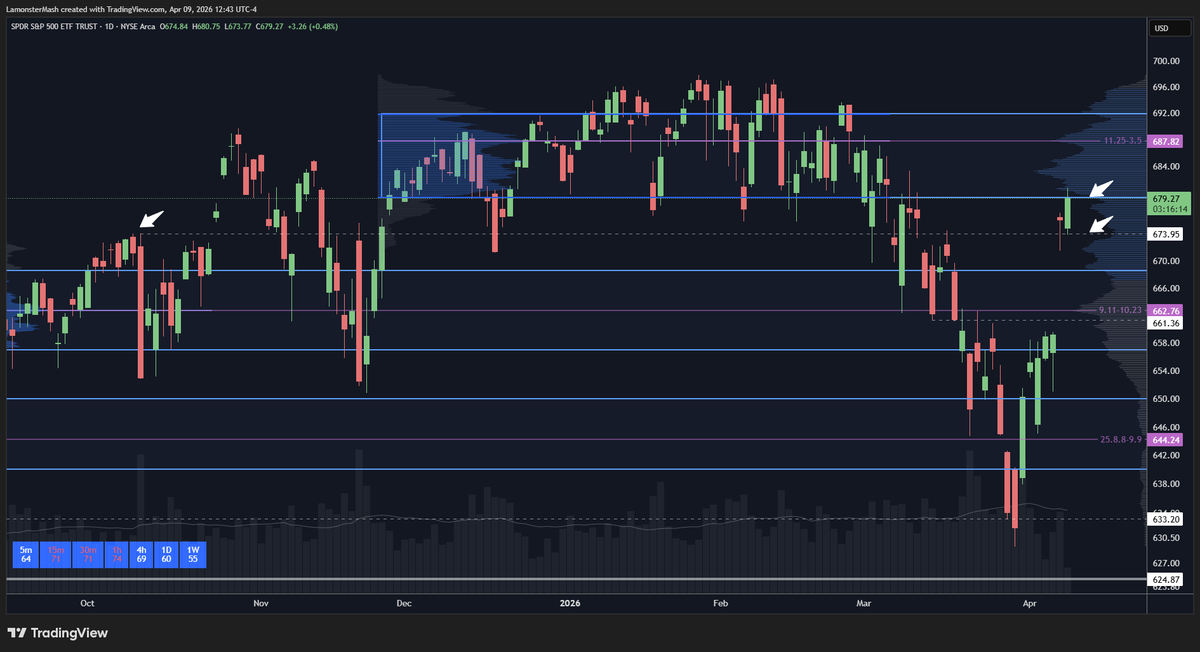
Task: Click the 654.00 price axis tick
Action: pos(1166,371)
